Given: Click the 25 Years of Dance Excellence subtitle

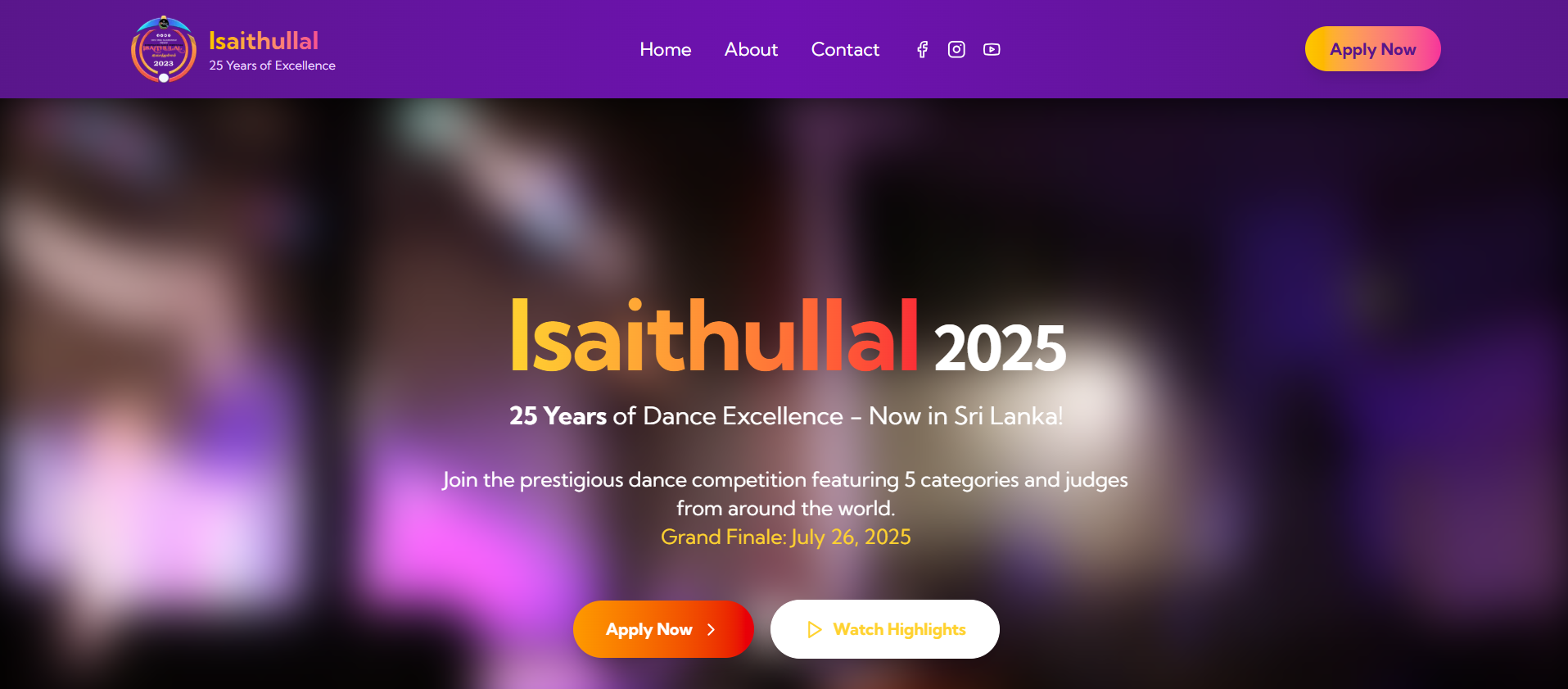Looking at the screenshot, I should (786, 416).
